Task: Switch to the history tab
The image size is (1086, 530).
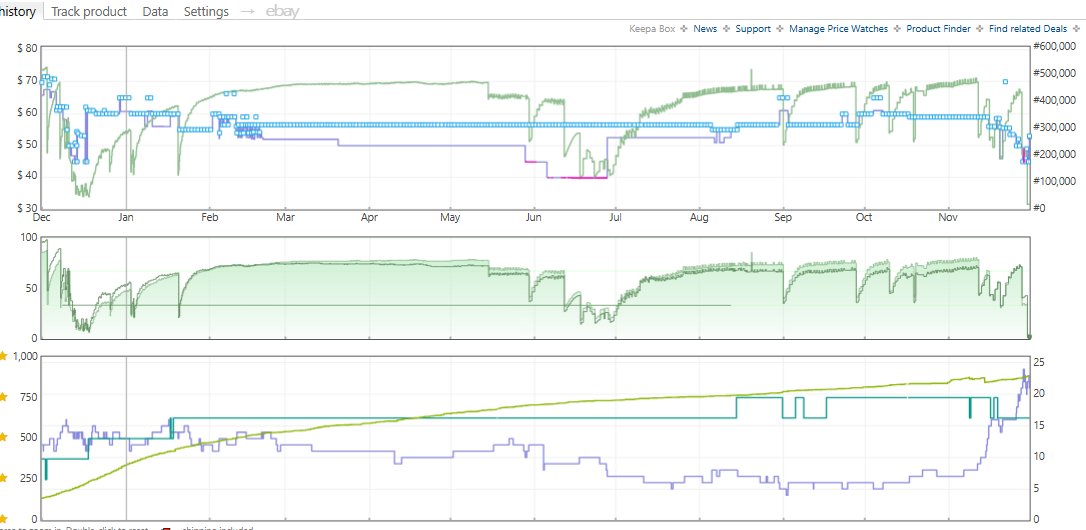Action: (x=19, y=11)
